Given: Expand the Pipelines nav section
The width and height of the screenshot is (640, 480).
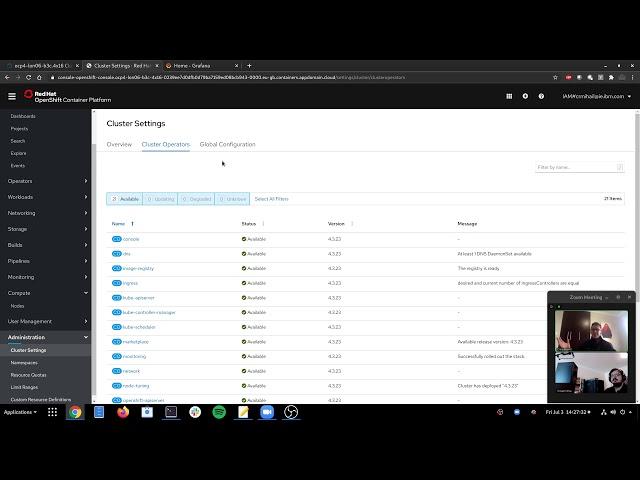Looking at the screenshot, I should 46,261.
